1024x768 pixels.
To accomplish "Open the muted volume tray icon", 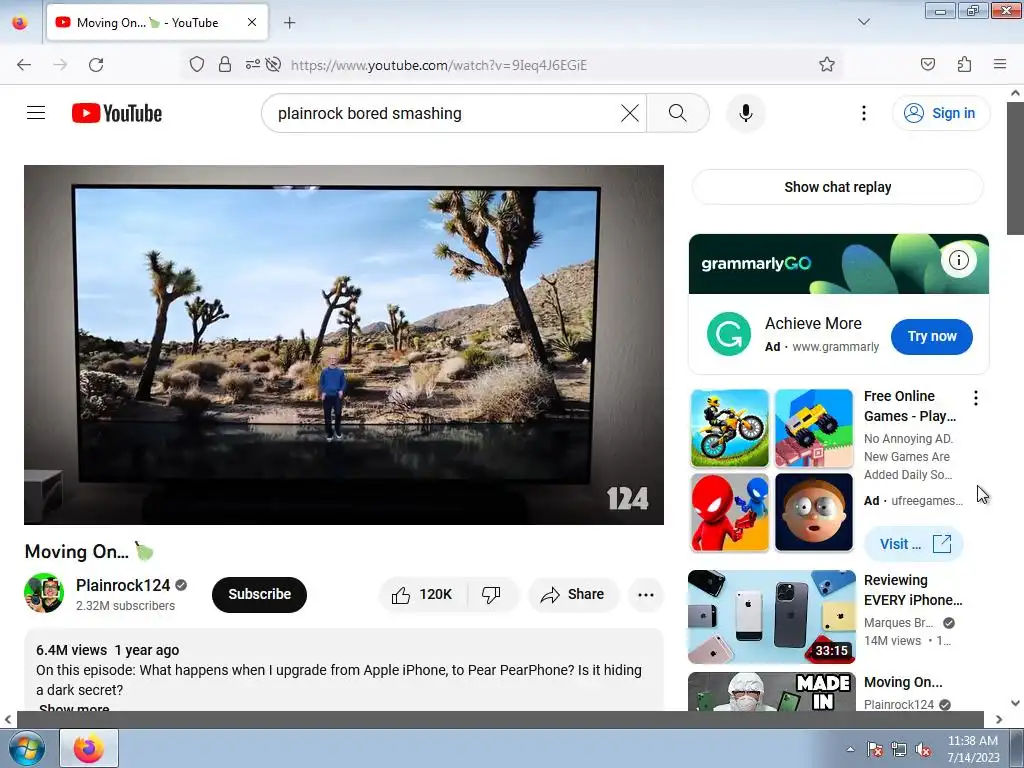I will pos(923,749).
